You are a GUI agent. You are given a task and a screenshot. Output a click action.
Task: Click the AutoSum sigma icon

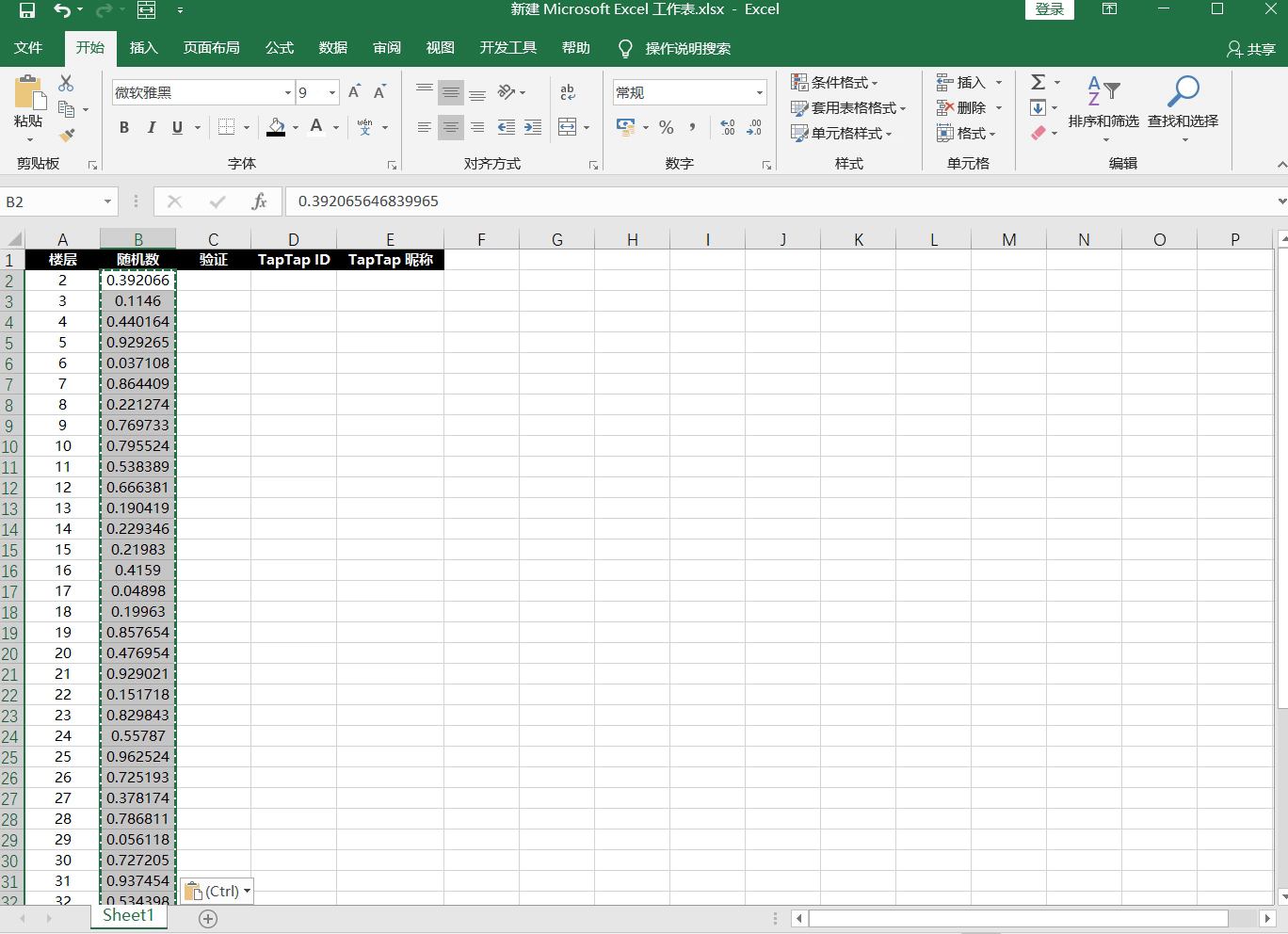point(1038,83)
